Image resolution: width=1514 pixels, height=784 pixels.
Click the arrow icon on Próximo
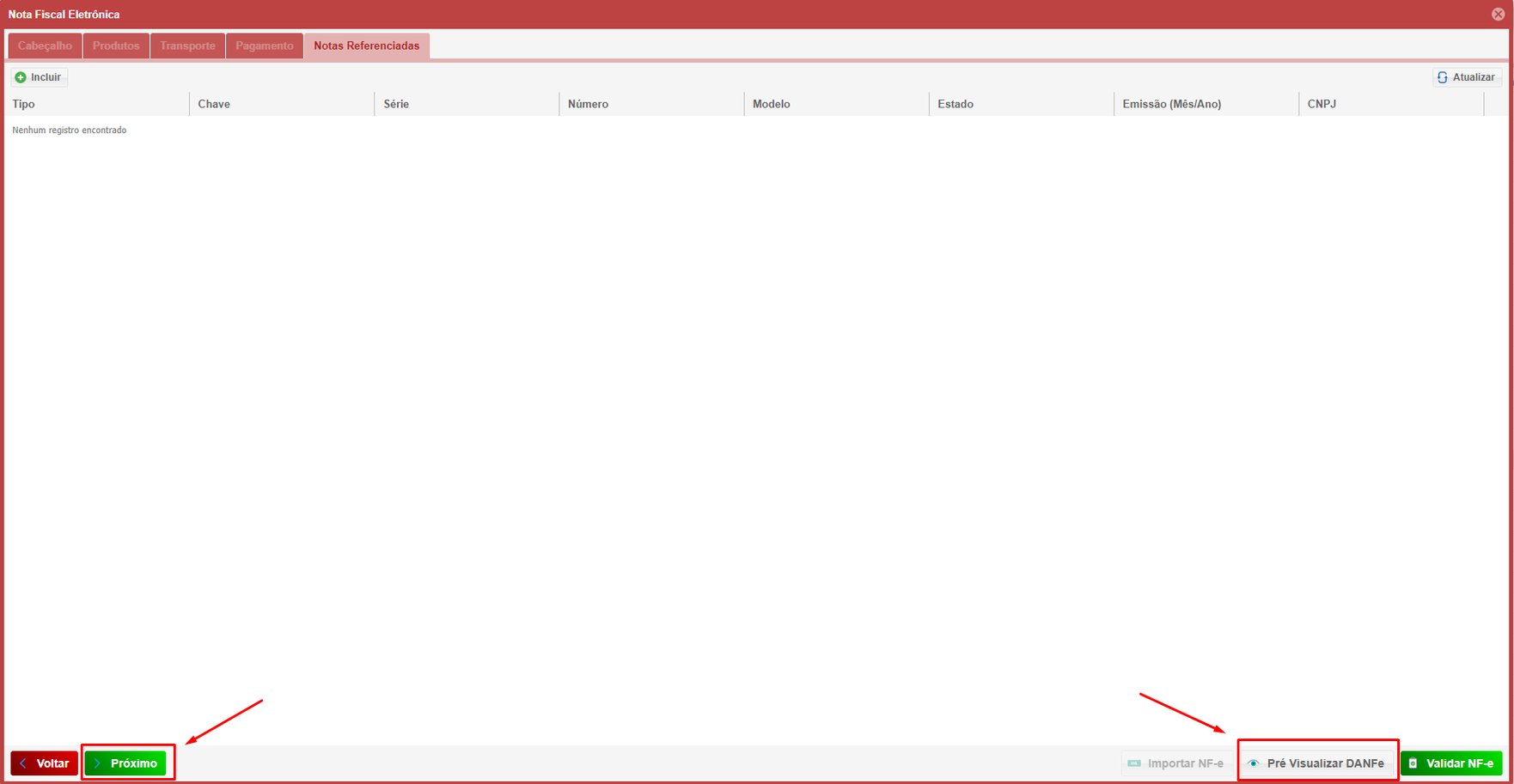coord(97,763)
